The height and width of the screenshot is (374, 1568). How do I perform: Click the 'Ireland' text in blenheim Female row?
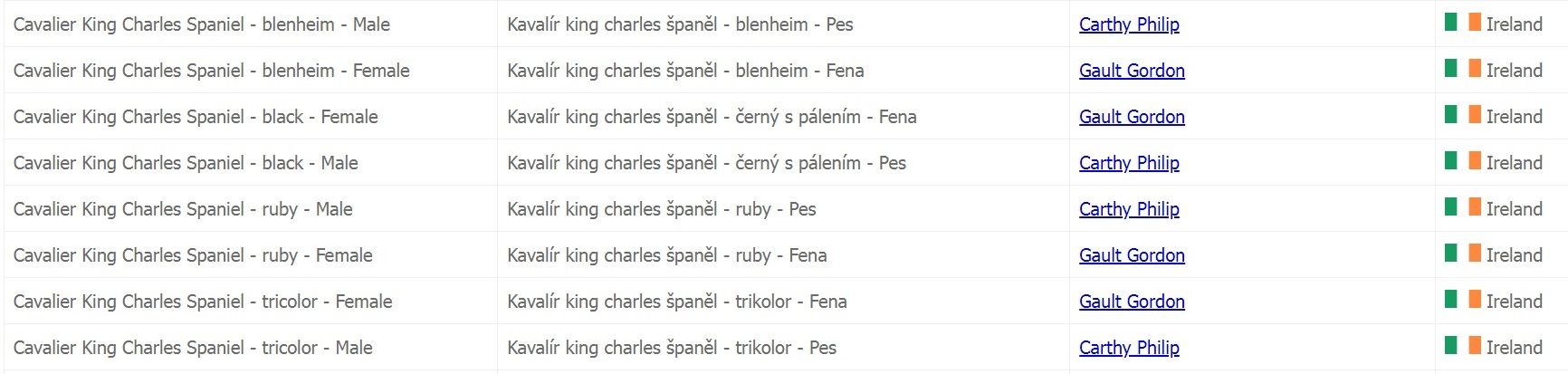1514,71
